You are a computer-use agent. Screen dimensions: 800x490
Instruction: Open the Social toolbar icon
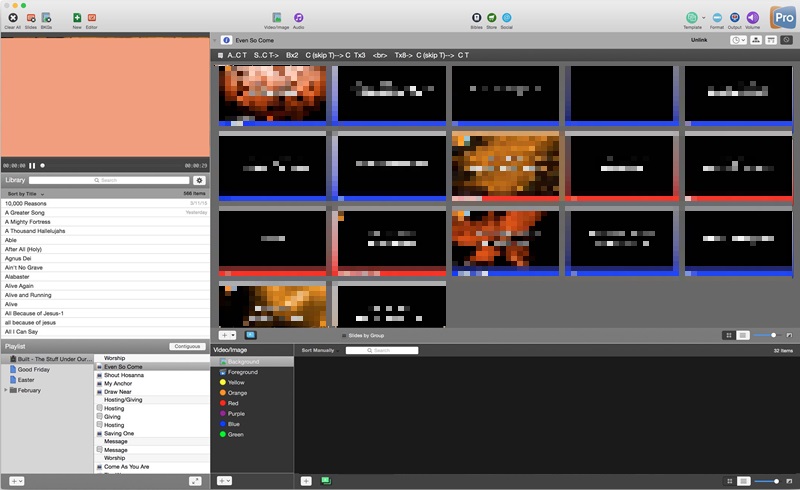coord(507,18)
